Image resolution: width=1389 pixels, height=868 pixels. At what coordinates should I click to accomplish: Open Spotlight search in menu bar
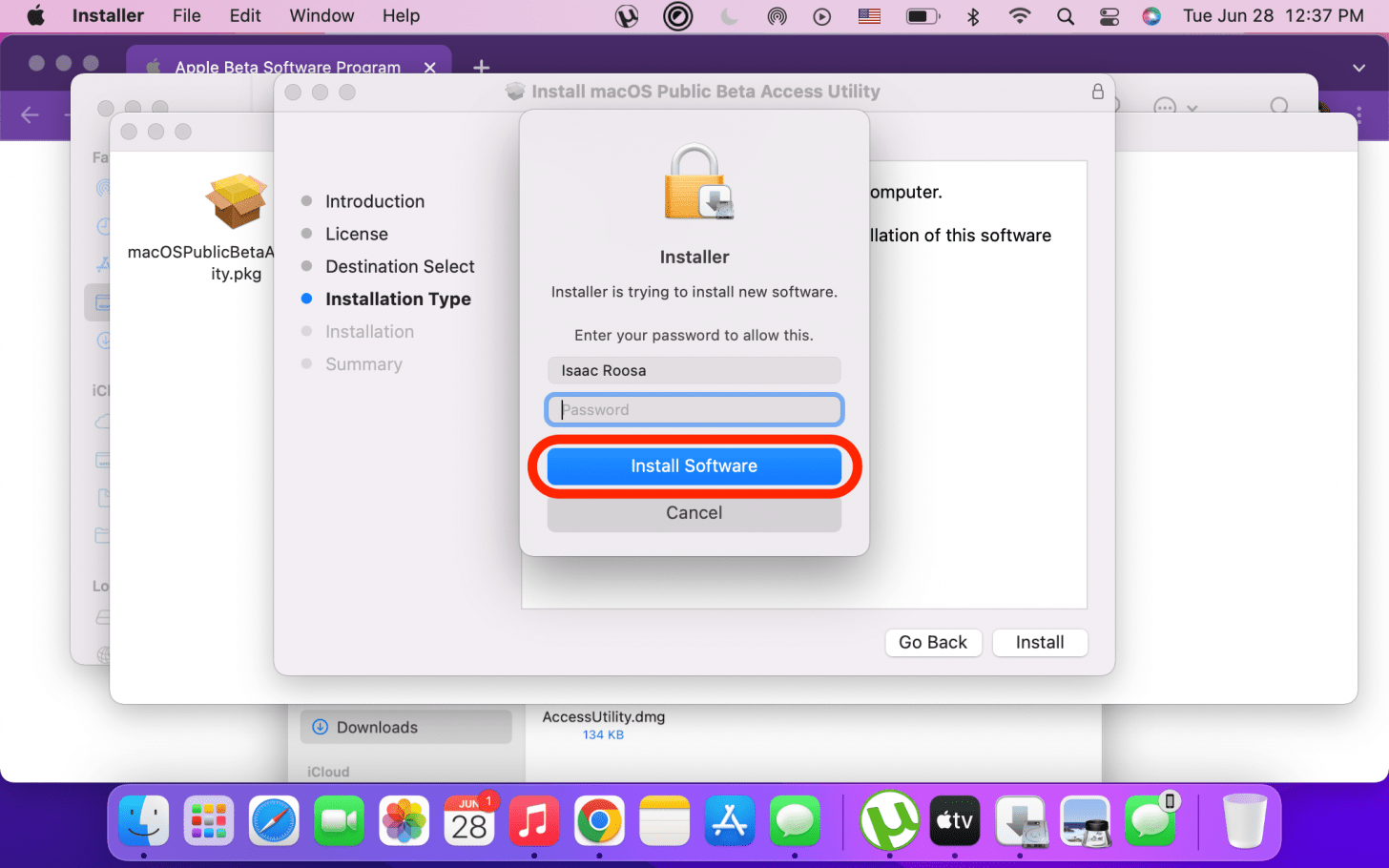point(1066,16)
